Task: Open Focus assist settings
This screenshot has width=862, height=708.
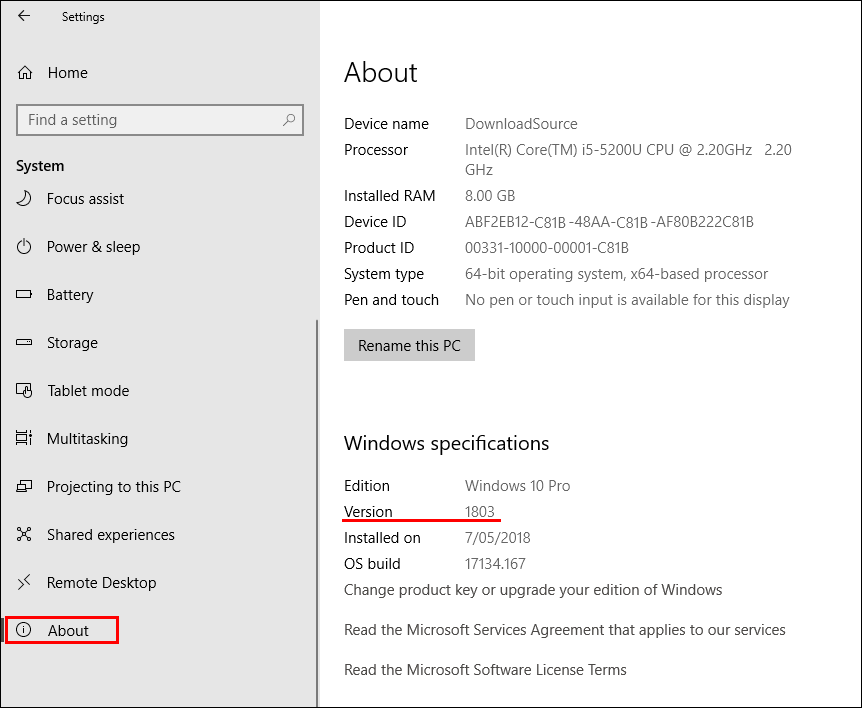Action: pos(85,198)
